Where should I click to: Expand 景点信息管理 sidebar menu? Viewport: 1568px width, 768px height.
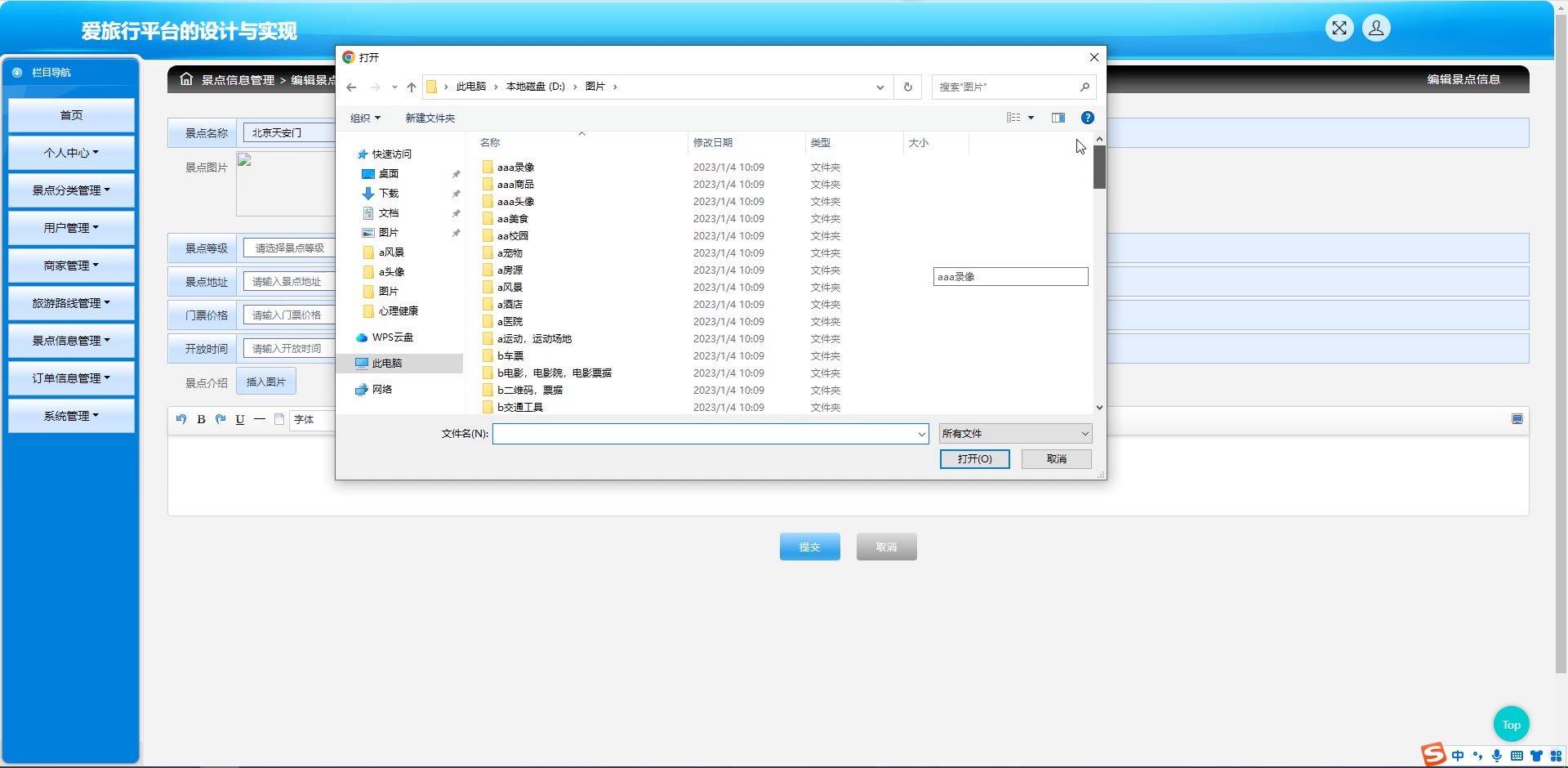(x=71, y=341)
